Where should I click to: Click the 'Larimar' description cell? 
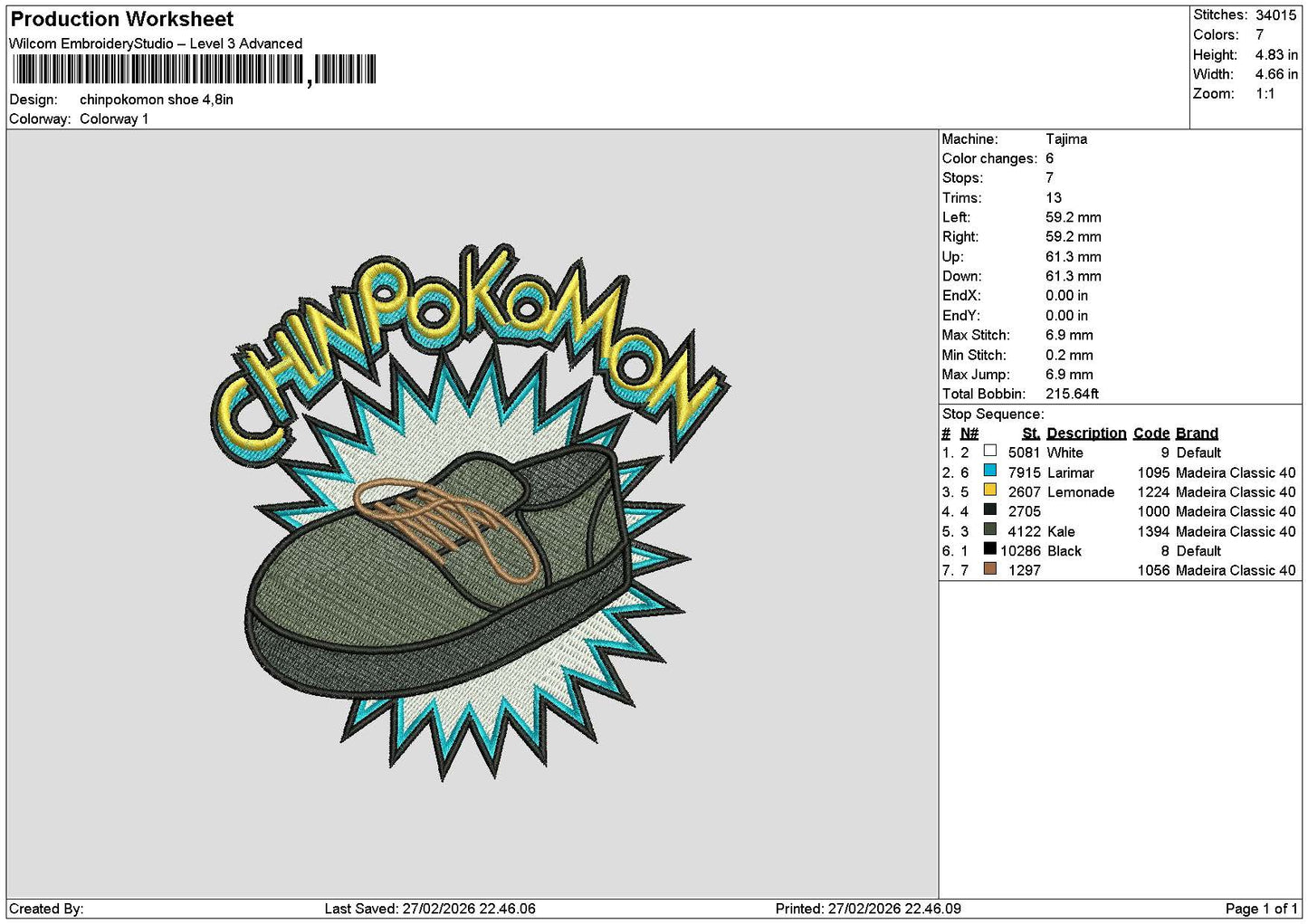tap(1070, 472)
